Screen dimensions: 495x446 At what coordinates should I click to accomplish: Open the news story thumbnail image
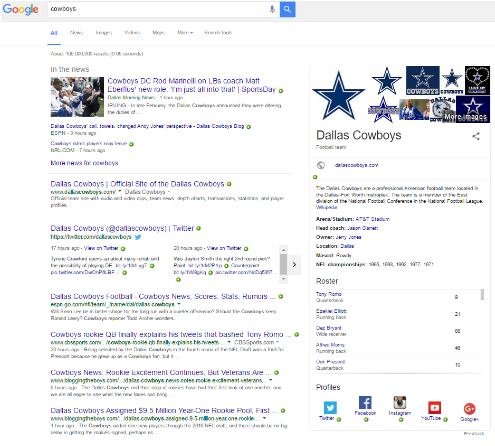click(77, 97)
